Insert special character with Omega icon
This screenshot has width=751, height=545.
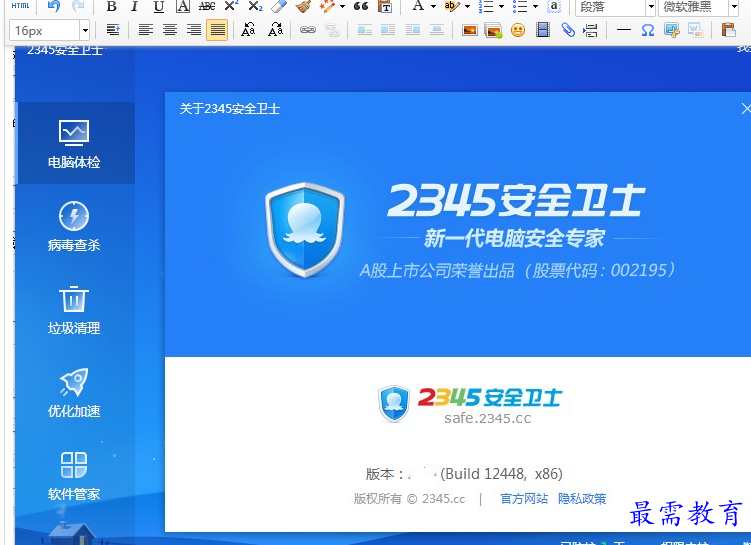coord(648,30)
